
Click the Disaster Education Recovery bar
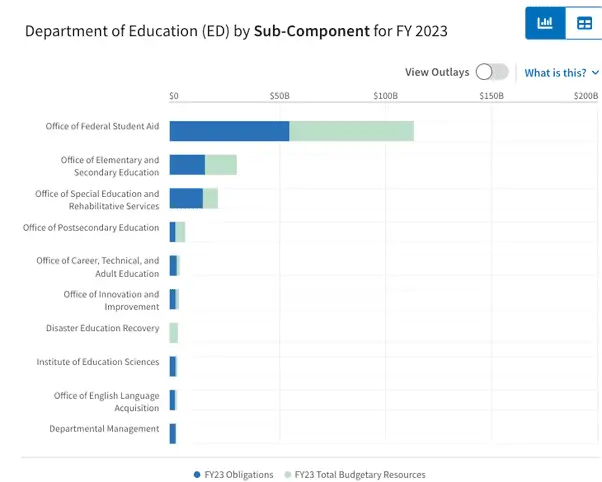[x=174, y=333]
